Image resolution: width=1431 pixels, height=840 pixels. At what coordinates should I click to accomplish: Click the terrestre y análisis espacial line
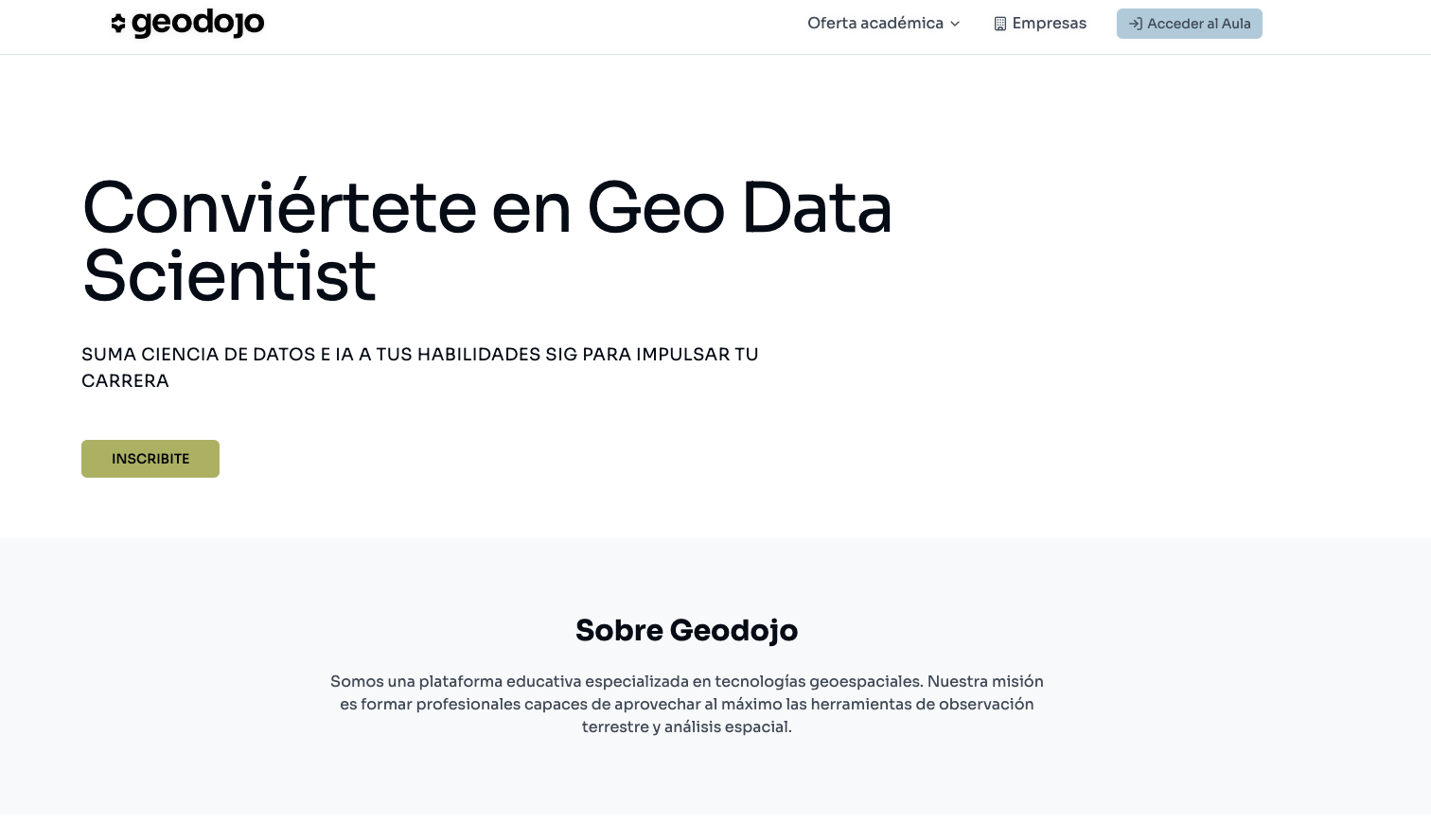click(x=686, y=726)
